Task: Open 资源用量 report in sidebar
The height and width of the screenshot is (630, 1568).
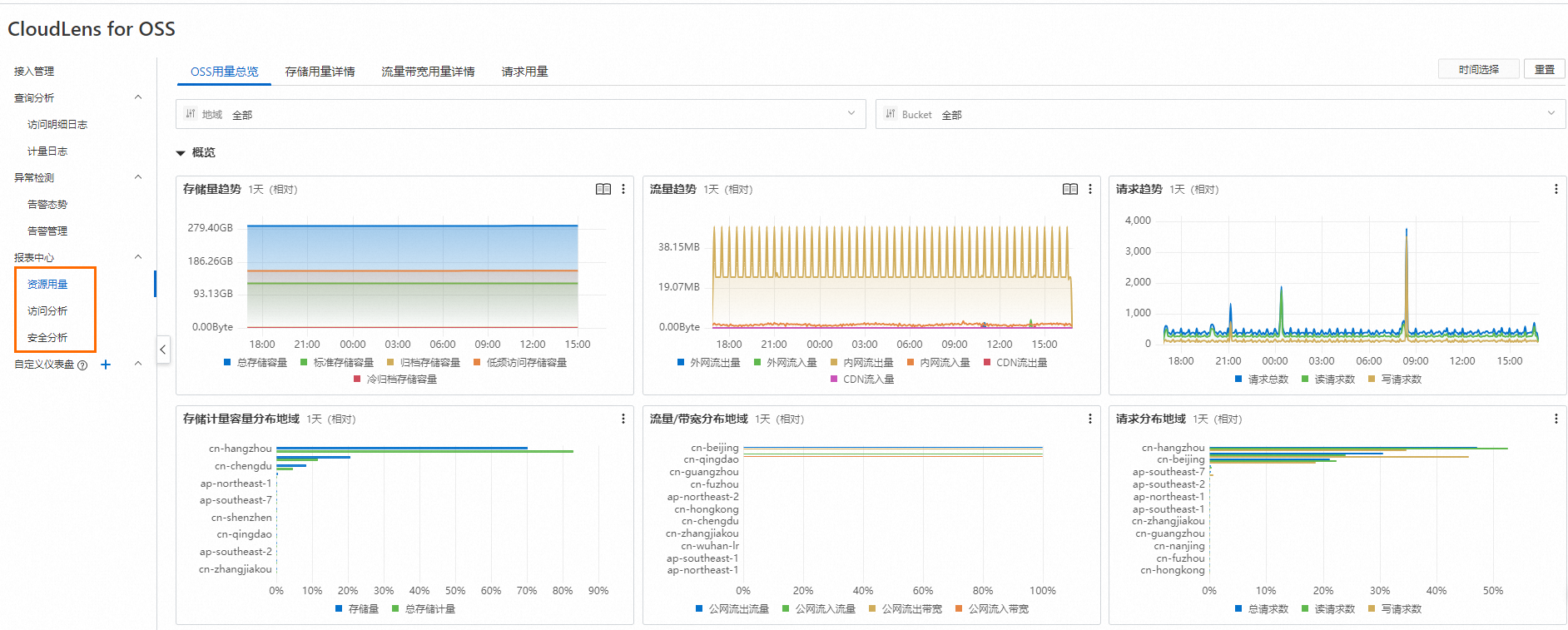Action: pyautogui.click(x=47, y=285)
